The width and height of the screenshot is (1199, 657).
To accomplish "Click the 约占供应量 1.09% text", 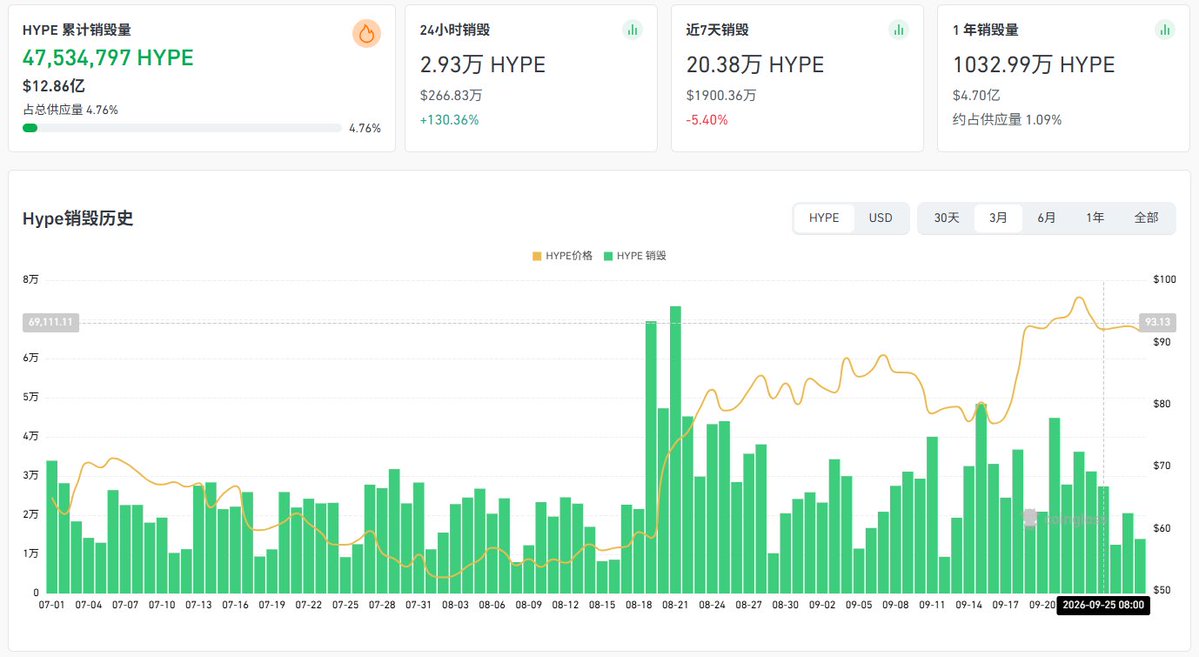I will 1006,119.
